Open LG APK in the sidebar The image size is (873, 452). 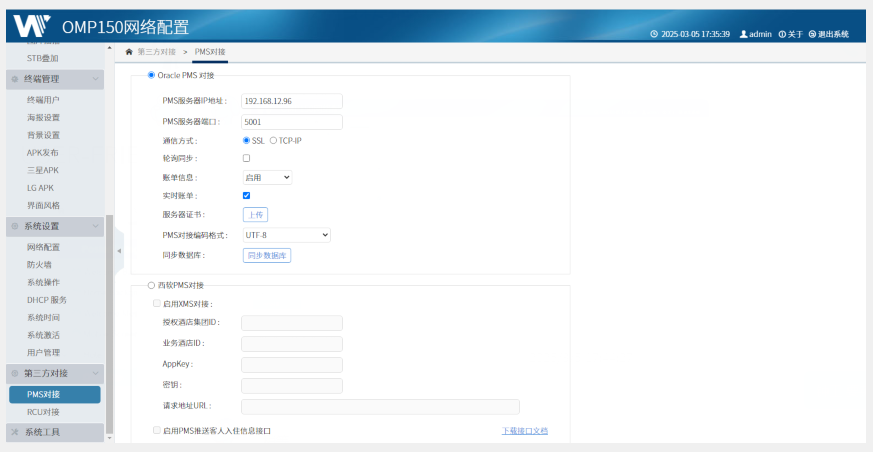point(40,188)
